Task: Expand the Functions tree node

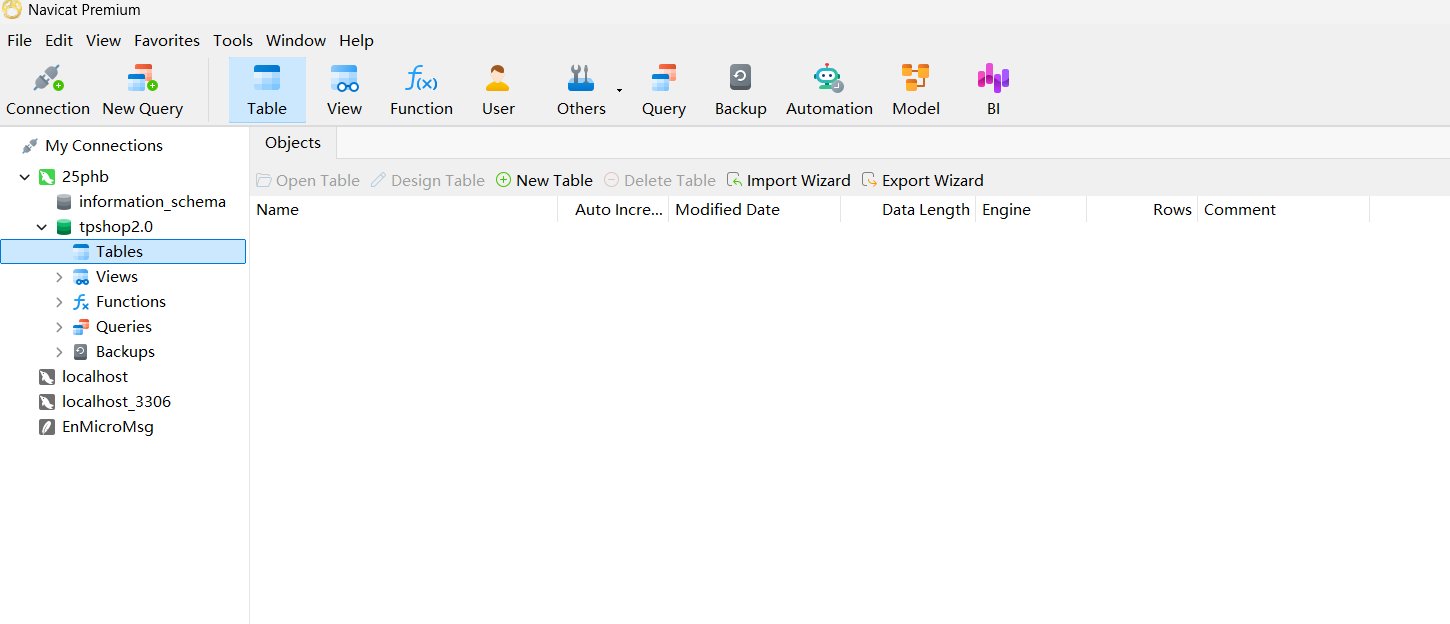Action: click(x=59, y=302)
